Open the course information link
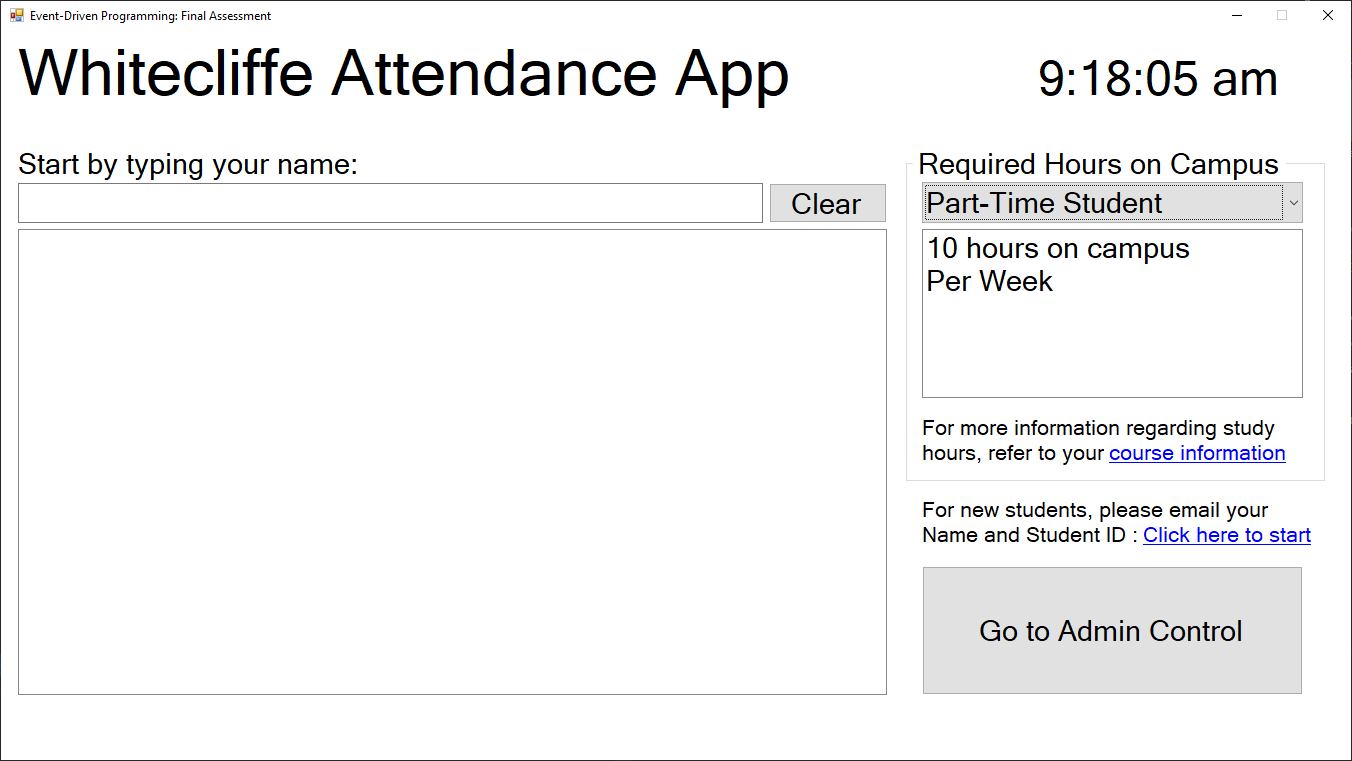 (x=1196, y=453)
